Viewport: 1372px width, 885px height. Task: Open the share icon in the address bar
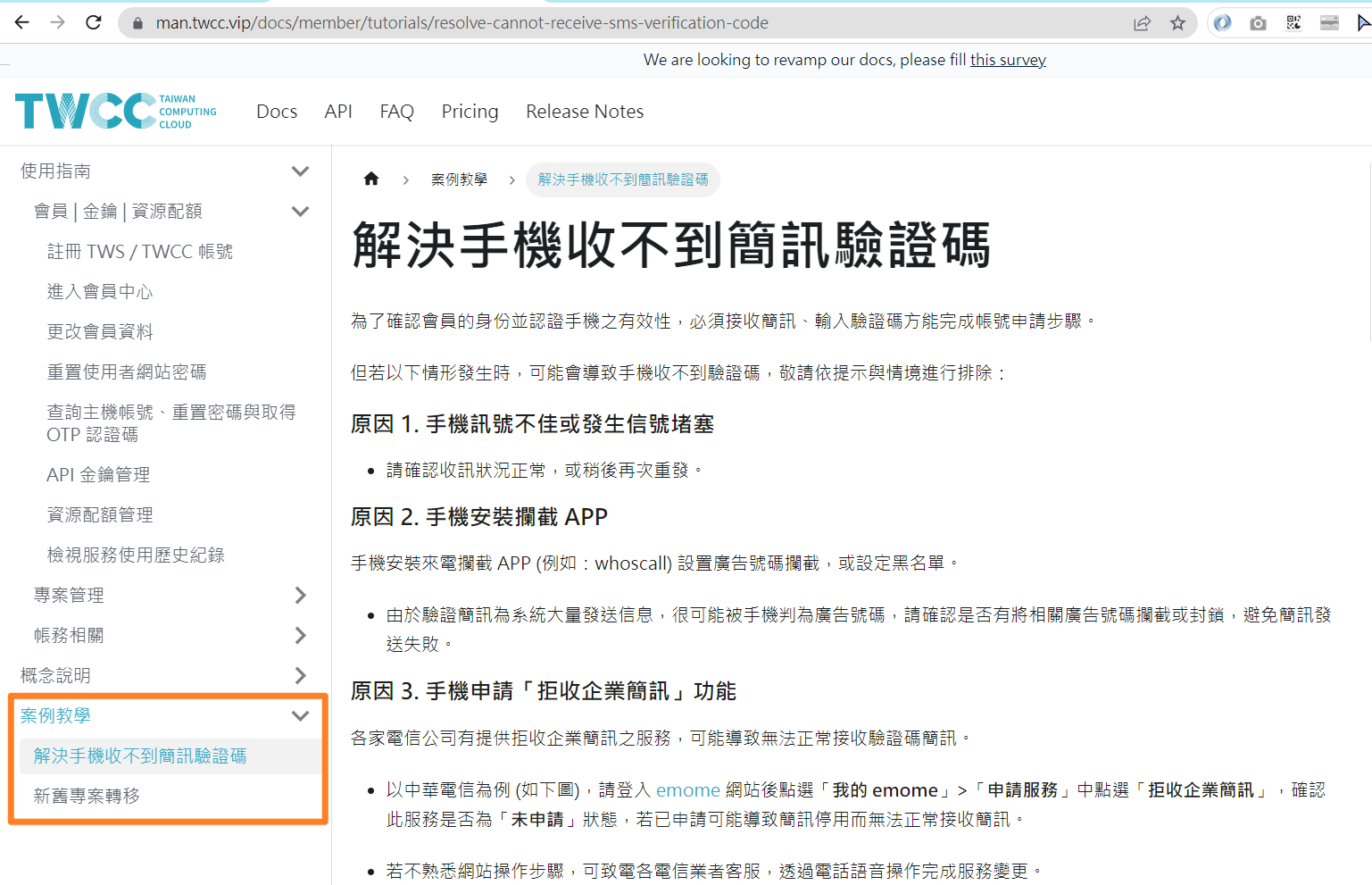(x=1143, y=22)
